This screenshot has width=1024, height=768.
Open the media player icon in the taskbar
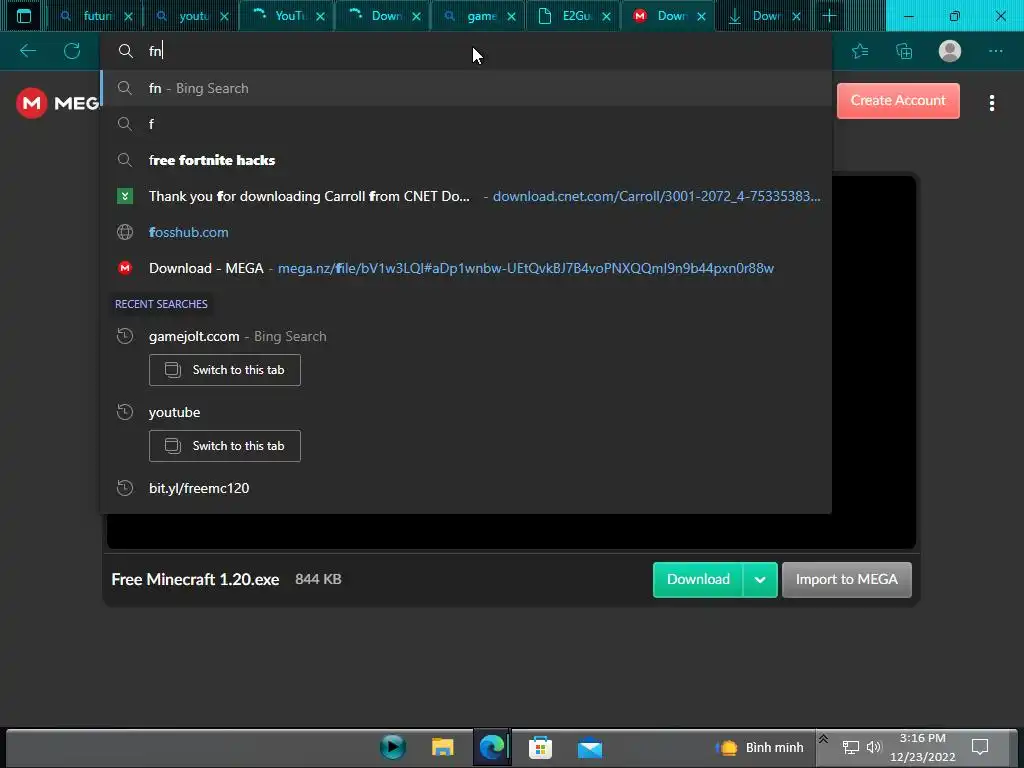[392, 746]
